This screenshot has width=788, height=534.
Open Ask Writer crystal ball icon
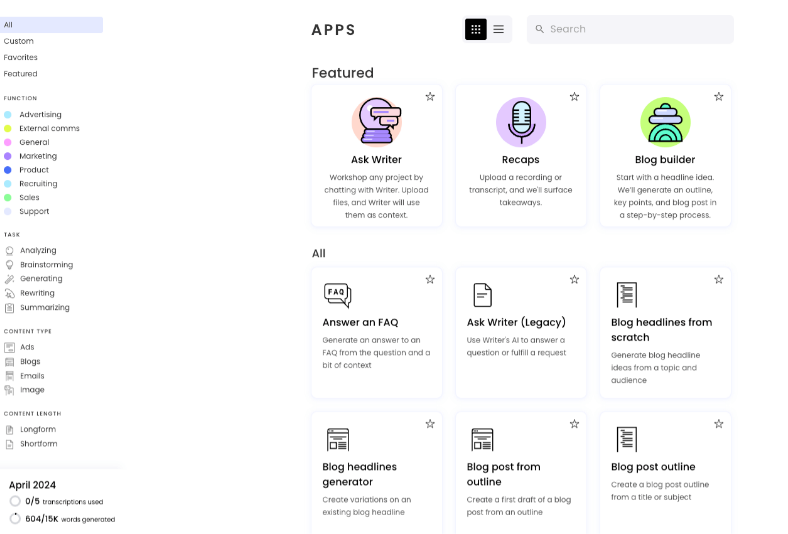pyautogui.click(x=376, y=122)
